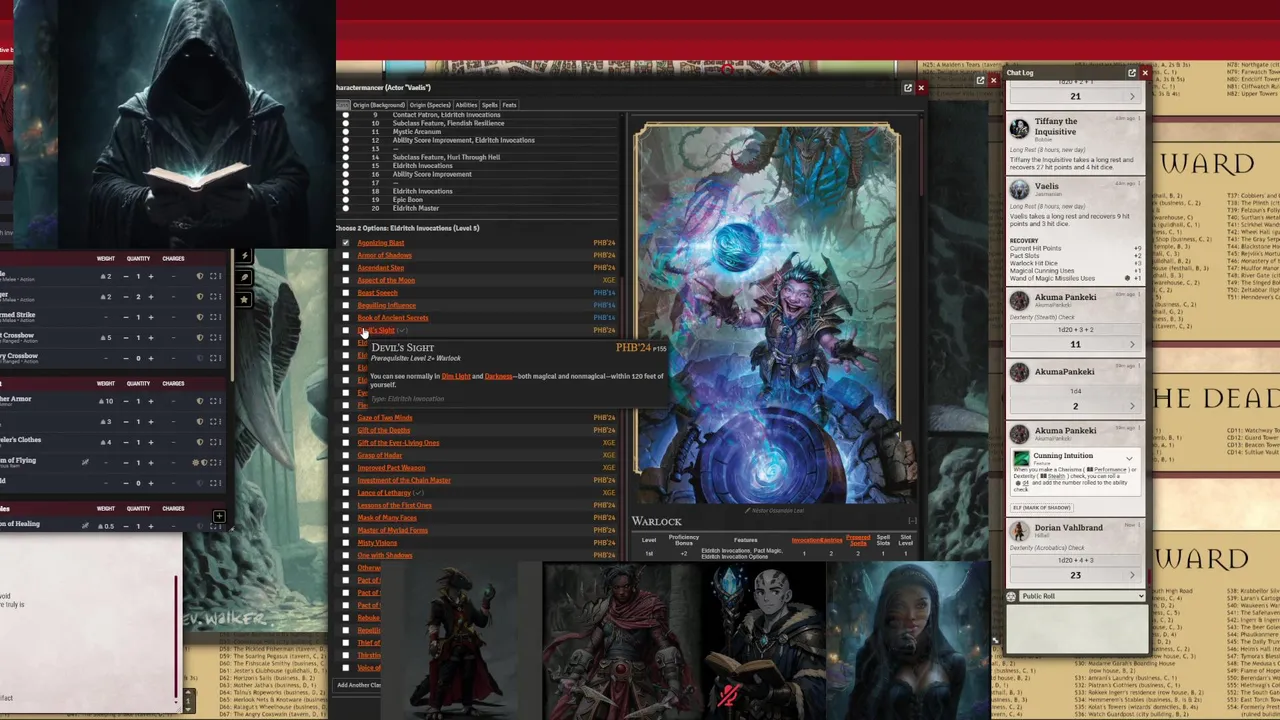
Task: Open the Mask of Many Faces link
Action: pyautogui.click(x=387, y=518)
